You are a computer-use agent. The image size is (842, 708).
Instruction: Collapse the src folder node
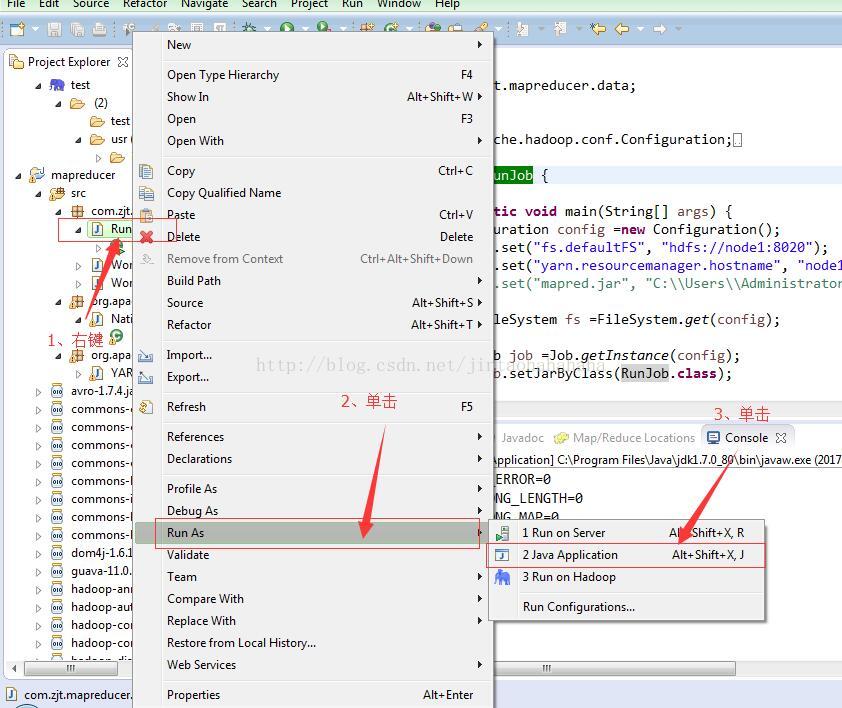click(38, 193)
